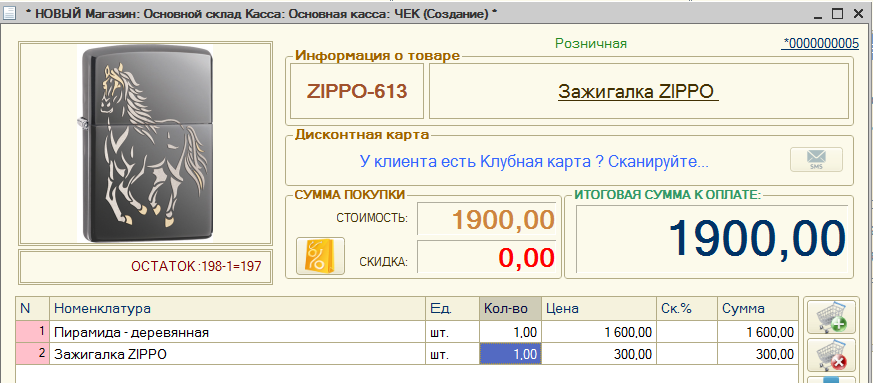Click the СКИДКА amount field 0,00

[487, 257]
